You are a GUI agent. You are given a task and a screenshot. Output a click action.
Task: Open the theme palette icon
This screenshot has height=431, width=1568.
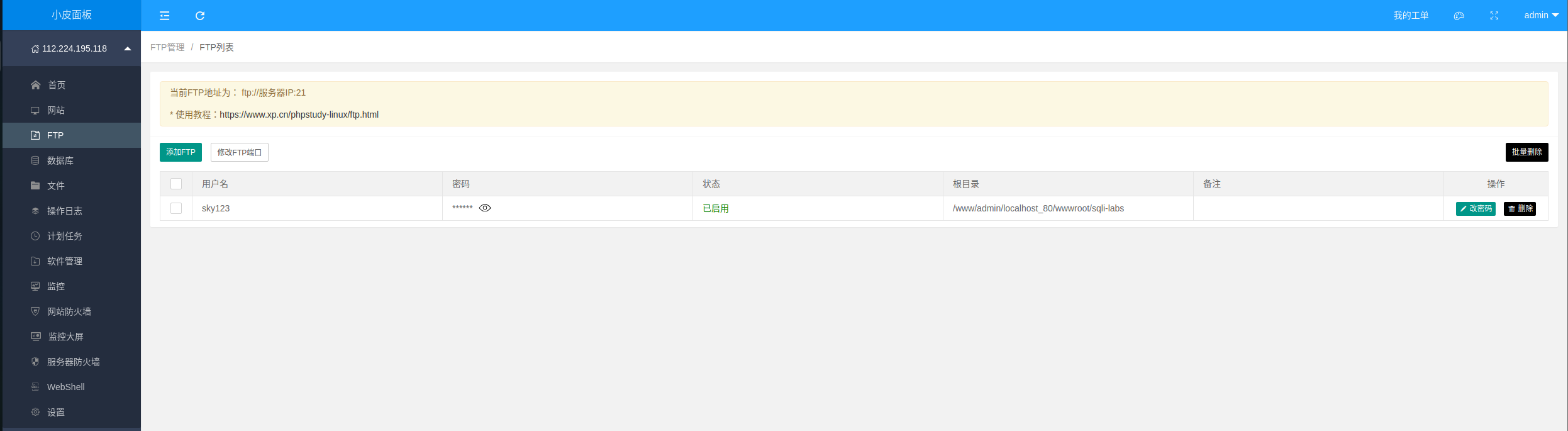pyautogui.click(x=1459, y=16)
